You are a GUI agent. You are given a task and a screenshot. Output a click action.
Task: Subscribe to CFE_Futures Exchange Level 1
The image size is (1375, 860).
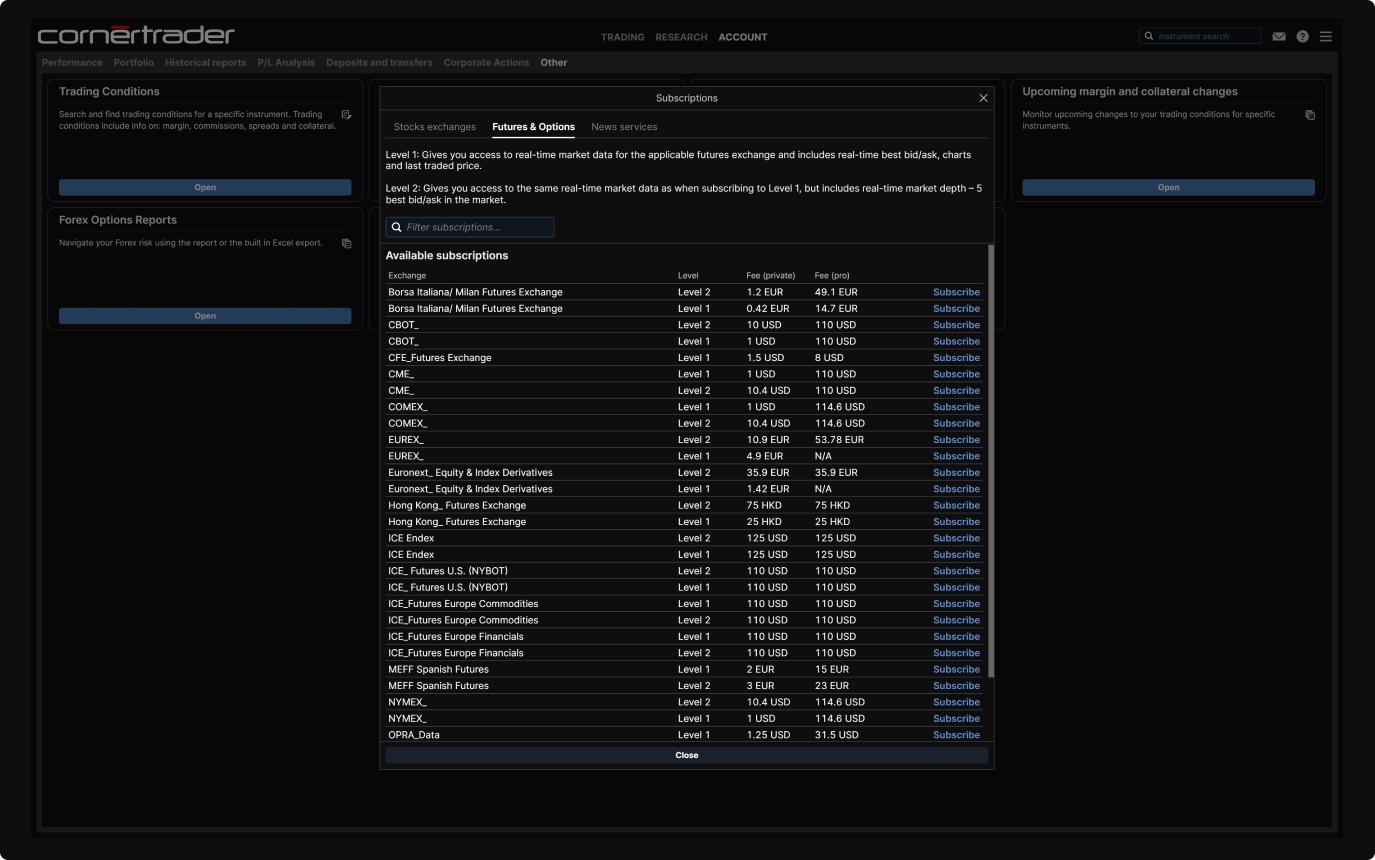point(956,358)
